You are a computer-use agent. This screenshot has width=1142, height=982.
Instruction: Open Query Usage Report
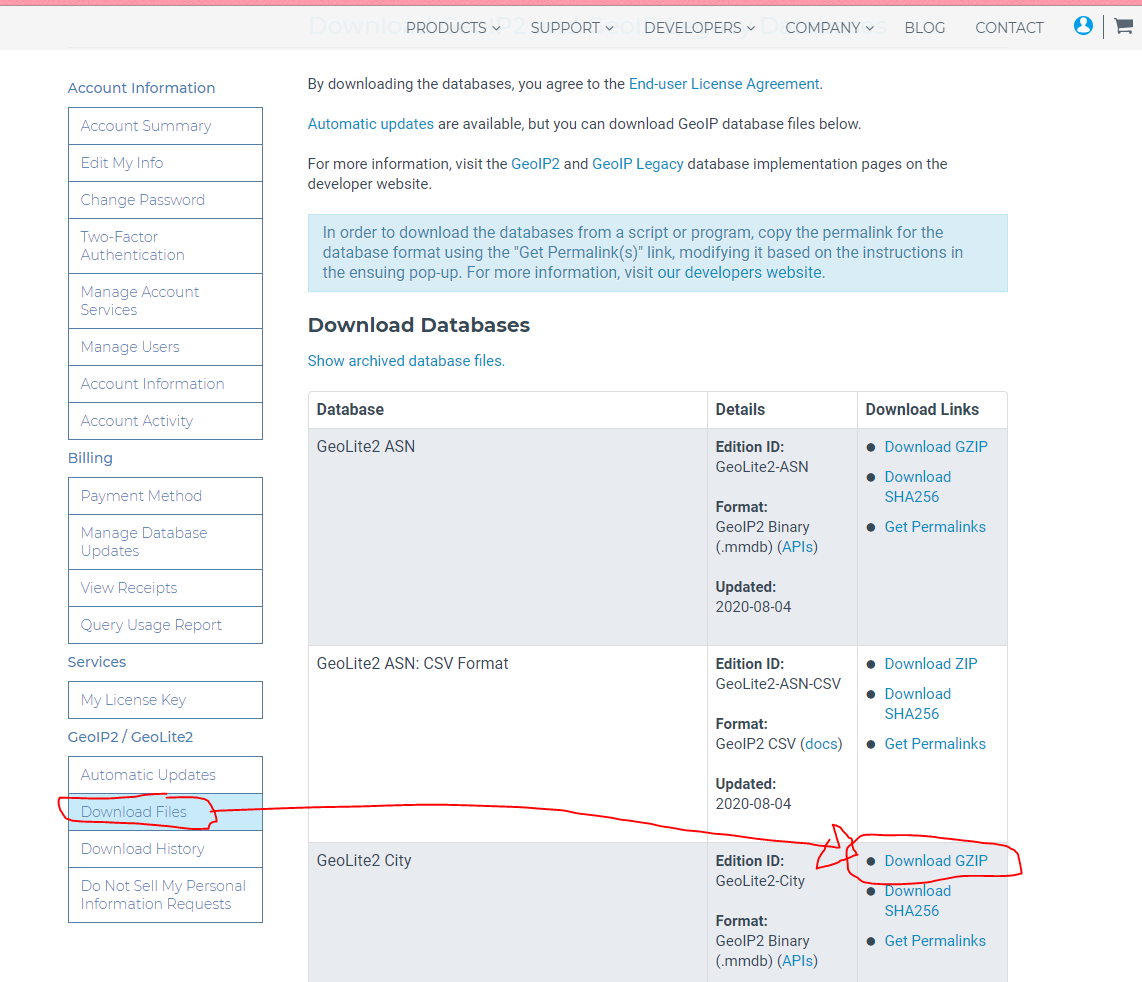(165, 625)
